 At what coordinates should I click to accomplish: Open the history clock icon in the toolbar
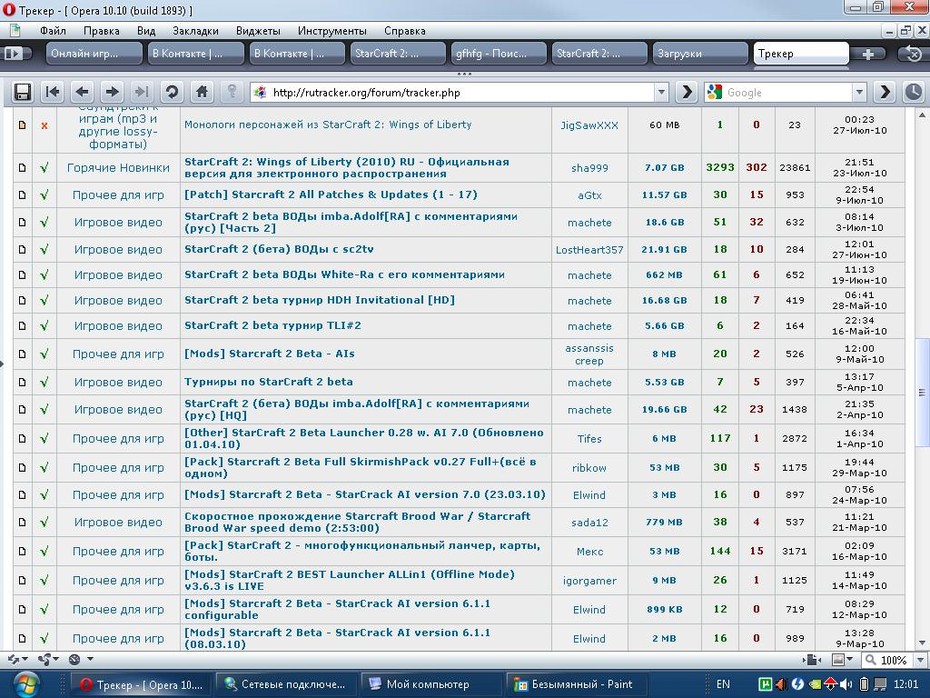point(913,92)
